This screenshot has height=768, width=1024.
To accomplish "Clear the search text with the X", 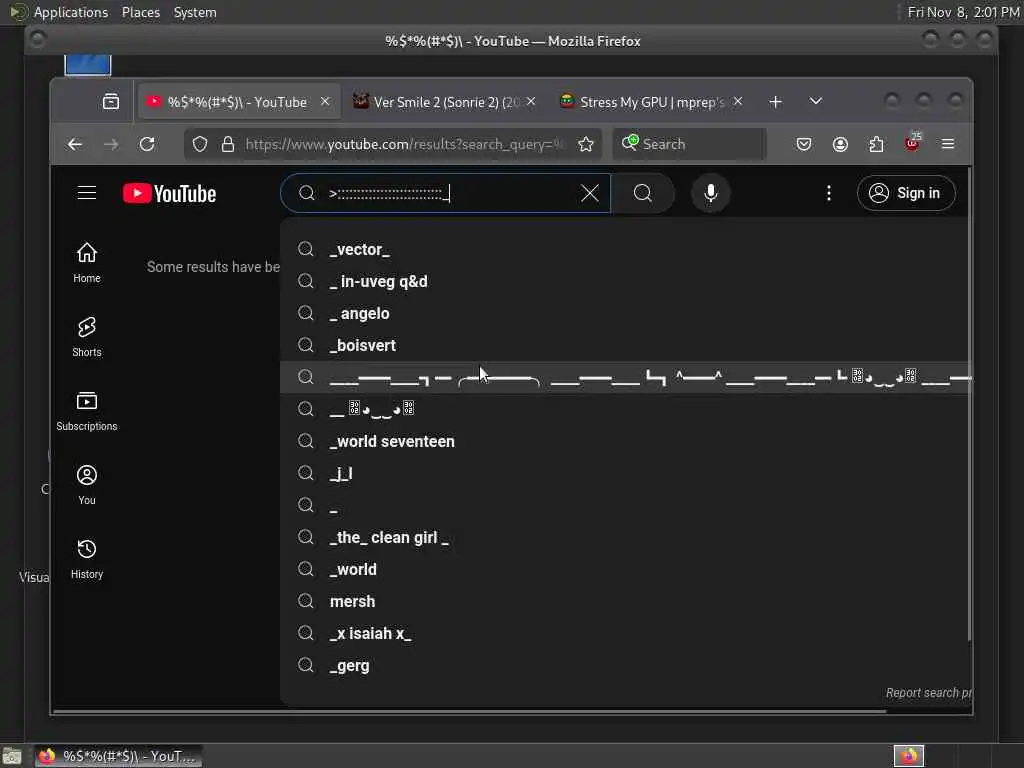I will [x=590, y=193].
